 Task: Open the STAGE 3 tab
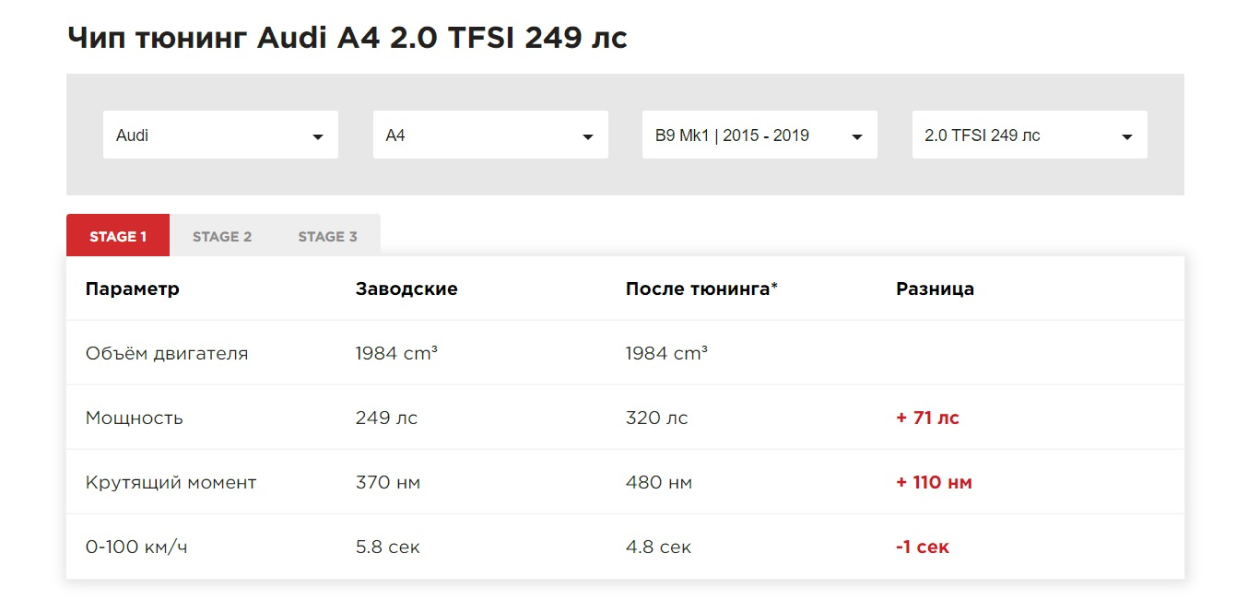click(x=327, y=237)
